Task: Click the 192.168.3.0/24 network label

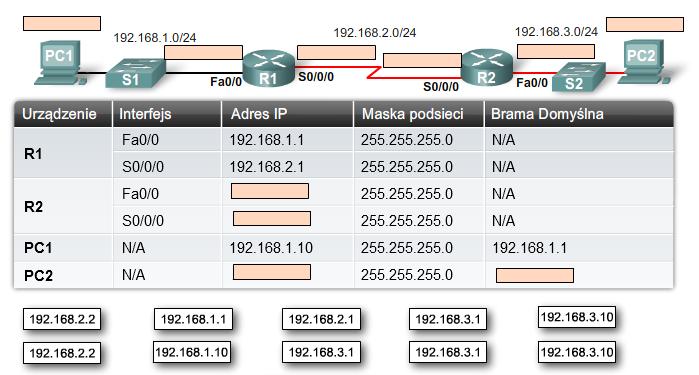Action: click(556, 32)
